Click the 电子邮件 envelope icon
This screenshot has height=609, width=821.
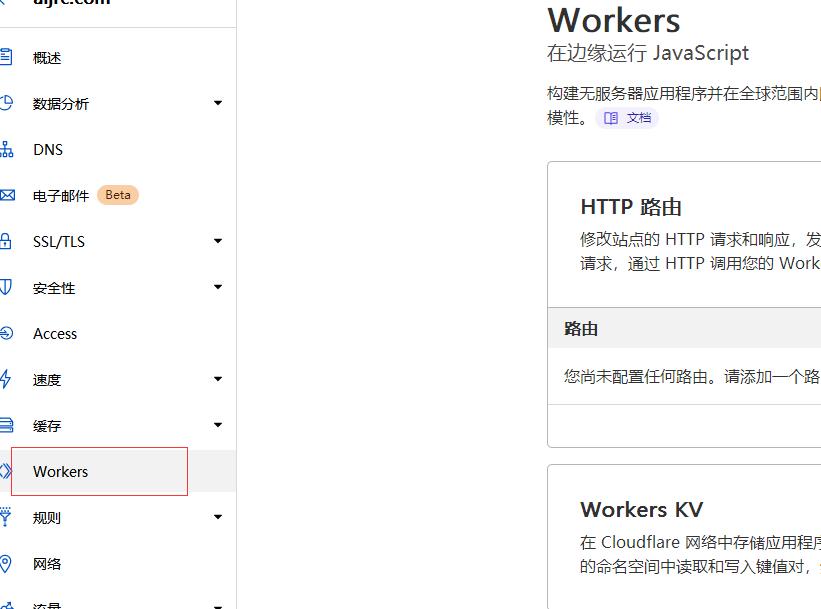(x=7, y=195)
